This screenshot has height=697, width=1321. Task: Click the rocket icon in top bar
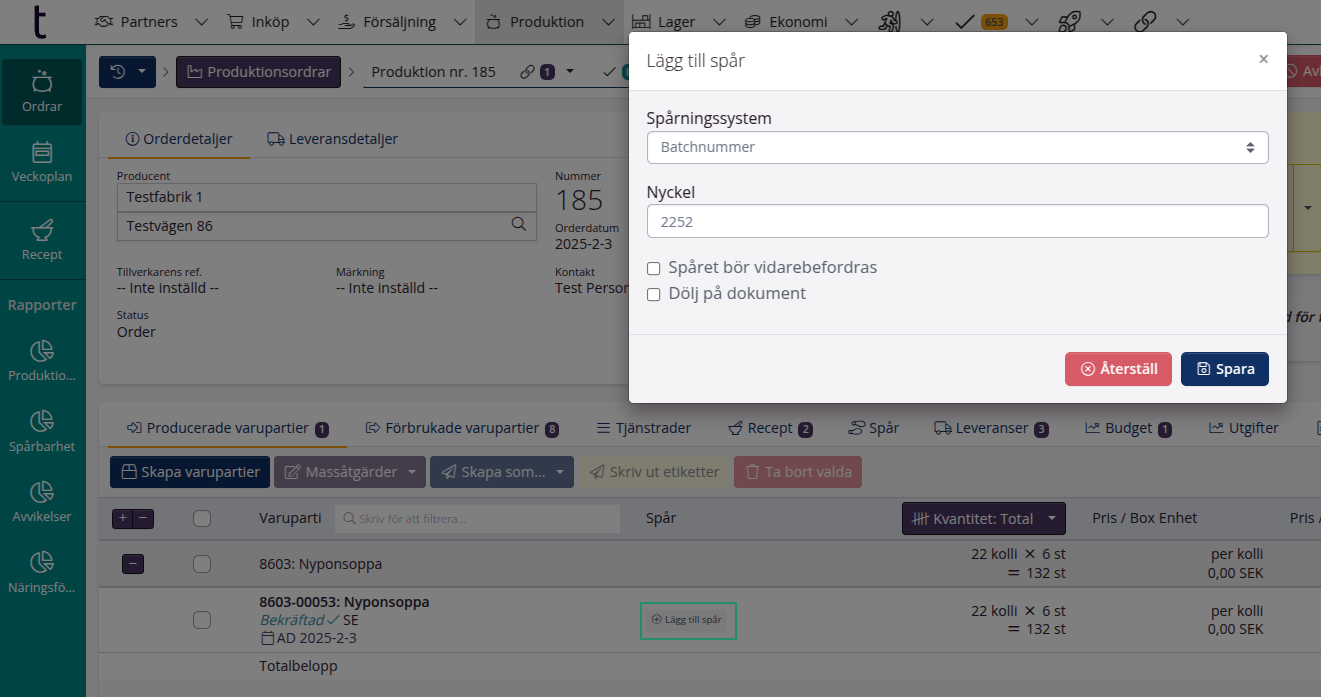1069,22
